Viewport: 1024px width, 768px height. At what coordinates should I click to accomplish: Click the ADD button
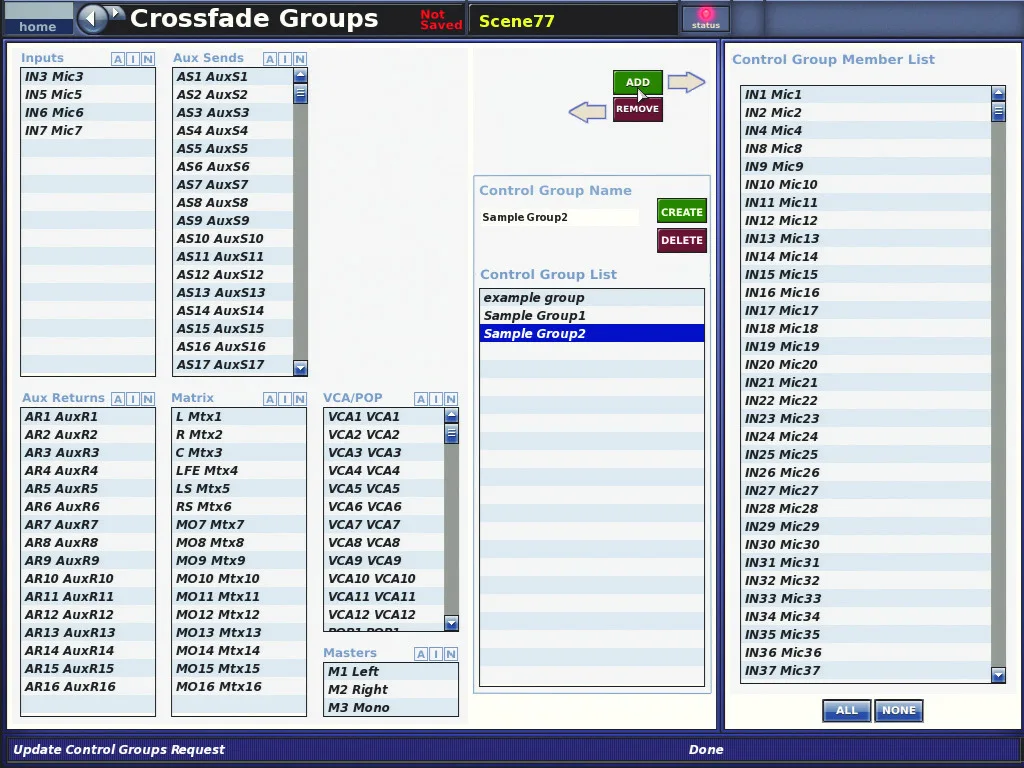pyautogui.click(x=637, y=82)
